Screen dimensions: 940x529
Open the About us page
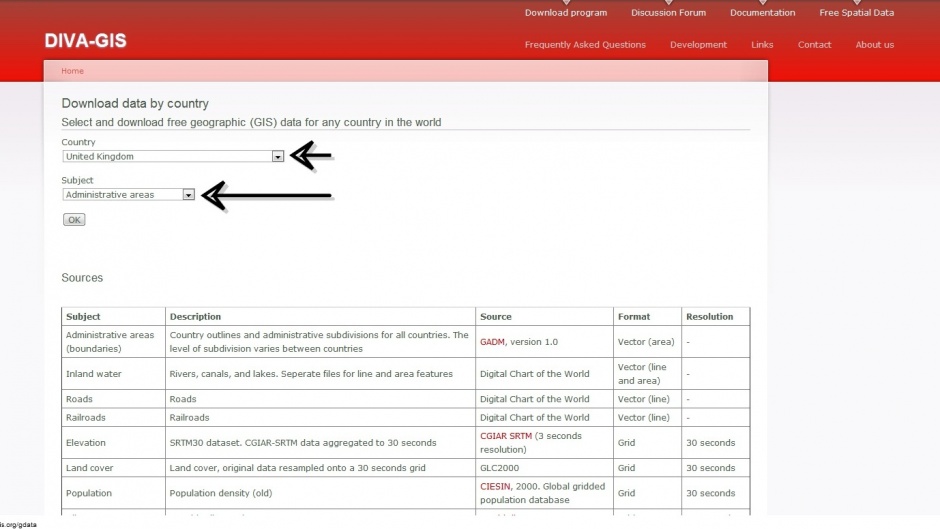pyautogui.click(x=875, y=44)
